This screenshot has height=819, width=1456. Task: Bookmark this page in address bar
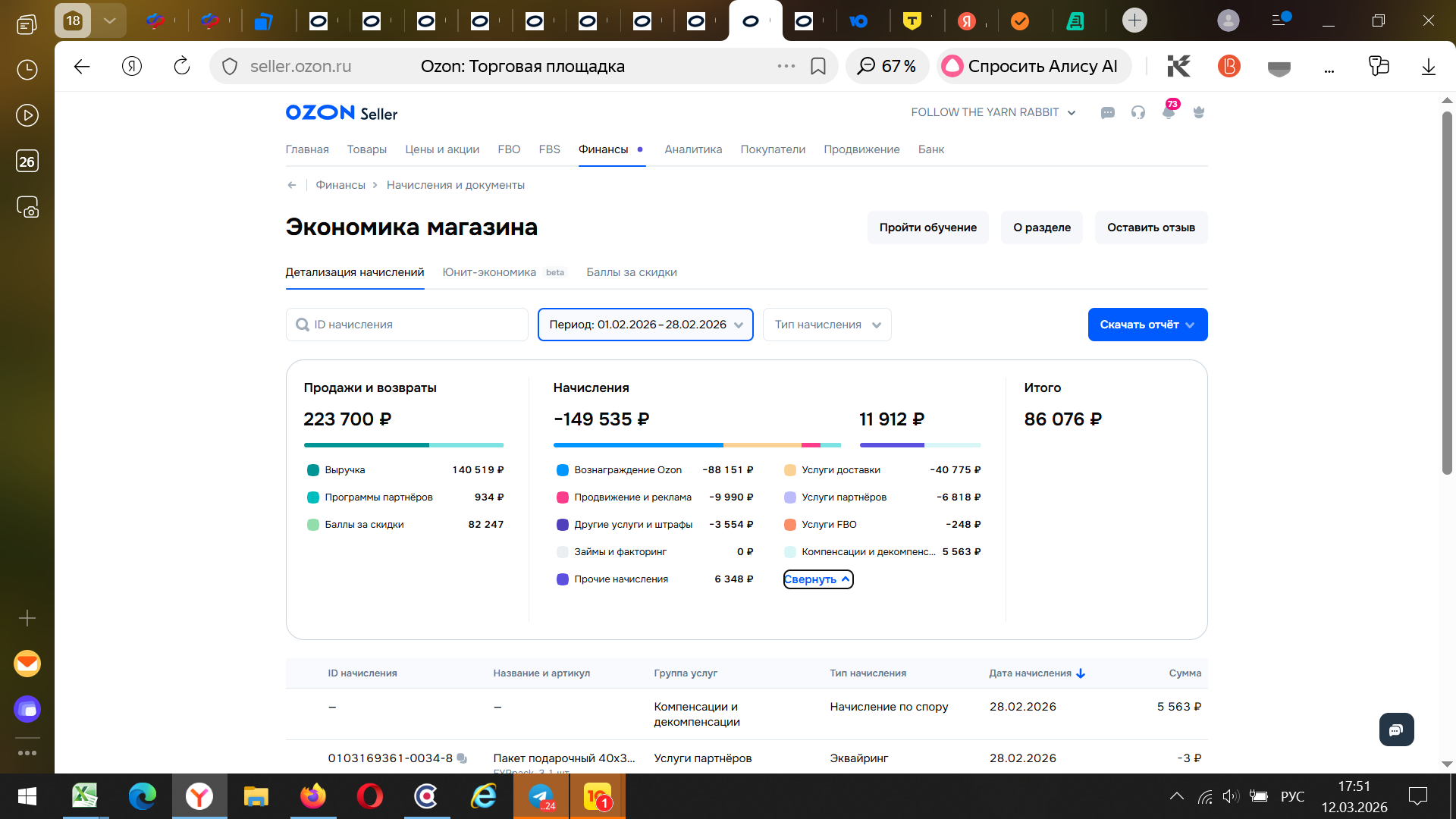coord(818,67)
